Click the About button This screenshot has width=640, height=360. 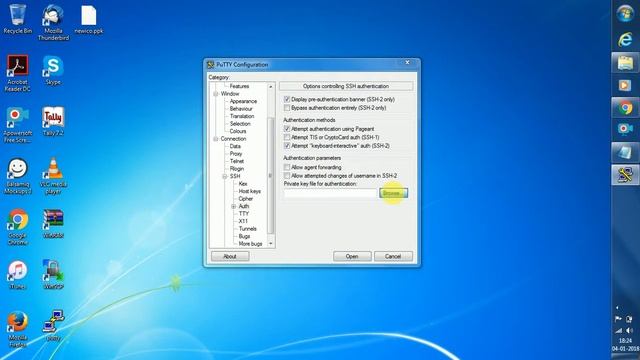pos(230,256)
